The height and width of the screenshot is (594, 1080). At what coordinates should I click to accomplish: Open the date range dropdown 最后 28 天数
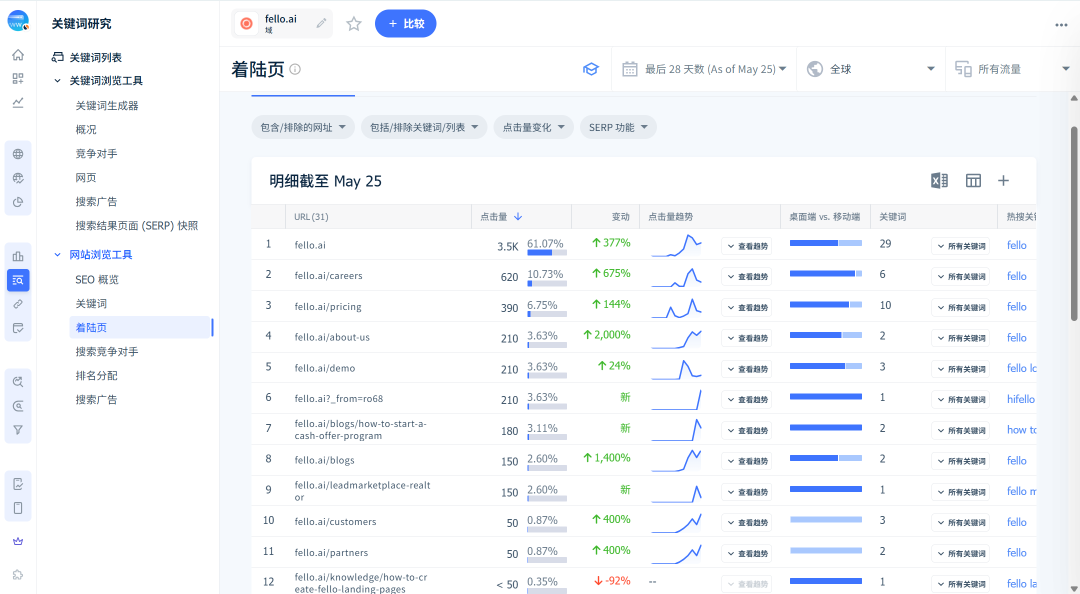click(704, 69)
